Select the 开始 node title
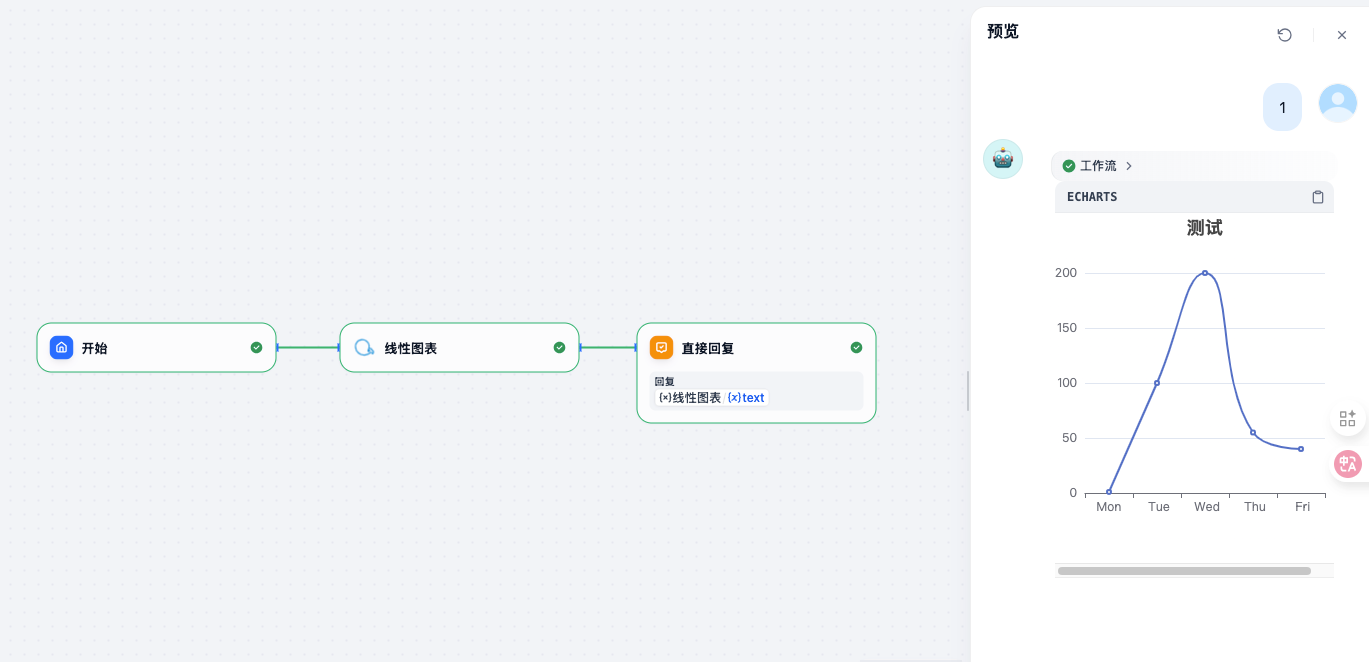The height and width of the screenshot is (662, 1369). [95, 349]
